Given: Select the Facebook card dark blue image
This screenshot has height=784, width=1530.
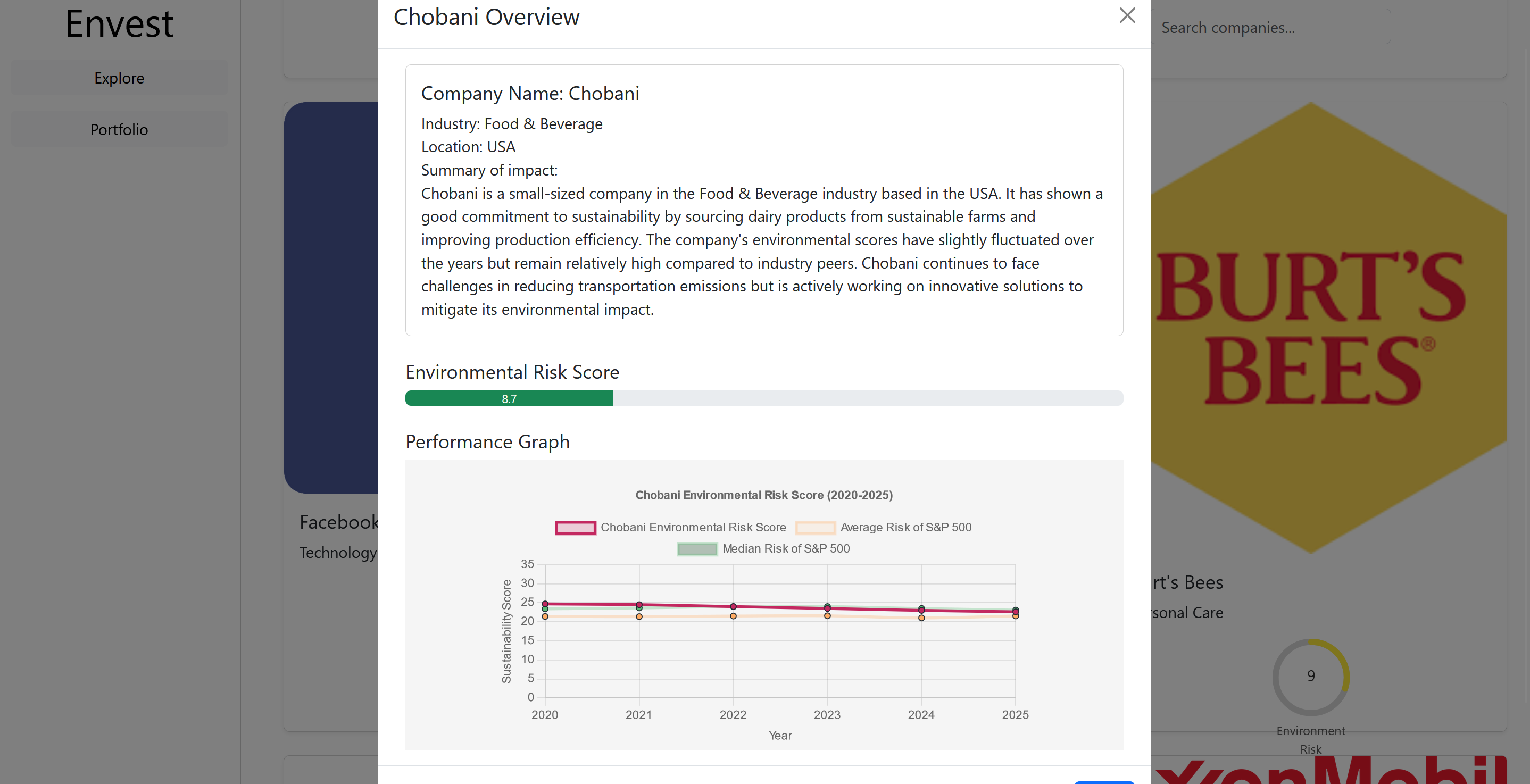Looking at the screenshot, I should (331, 297).
